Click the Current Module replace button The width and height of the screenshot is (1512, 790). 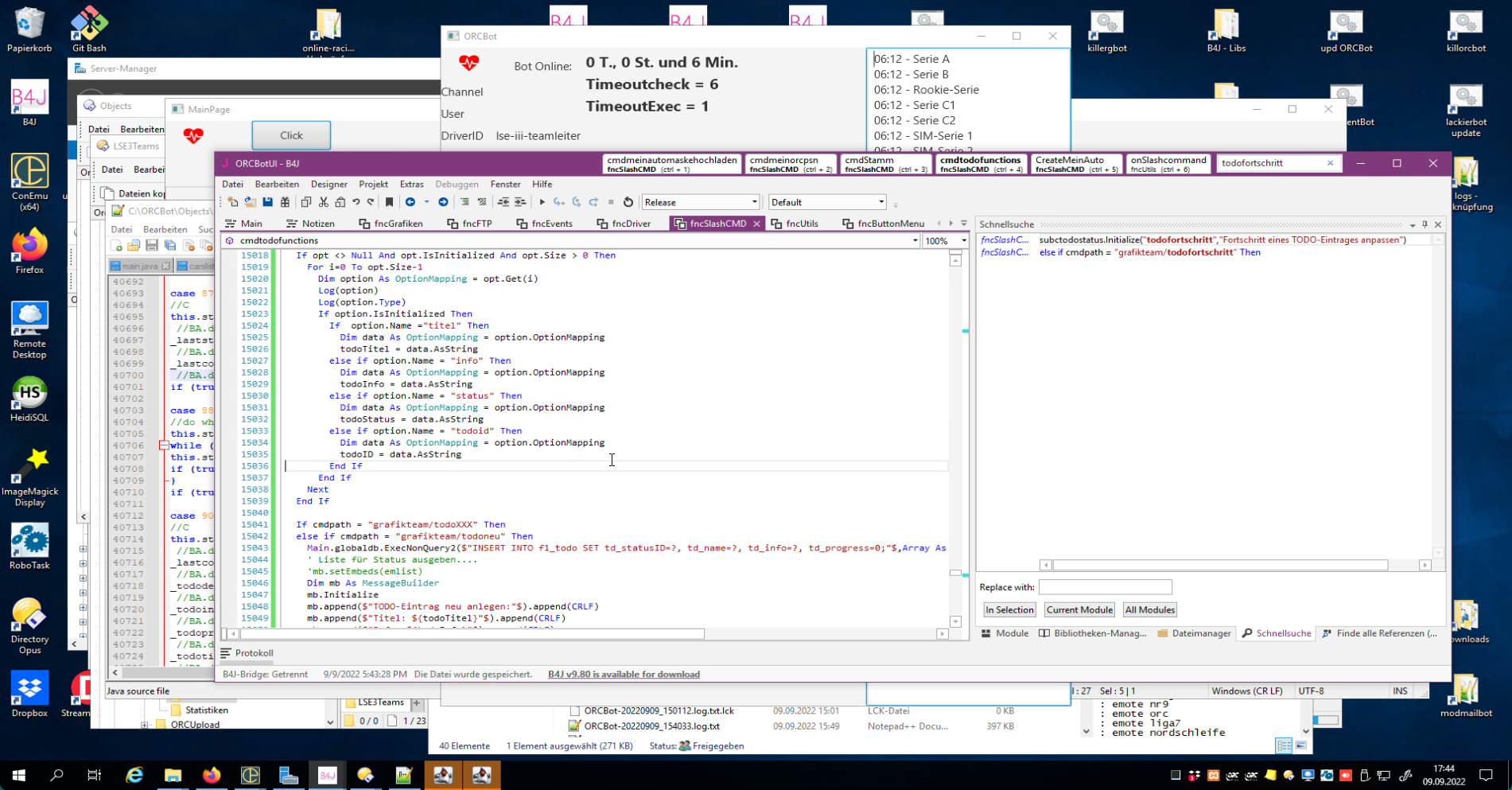pyautogui.click(x=1079, y=609)
